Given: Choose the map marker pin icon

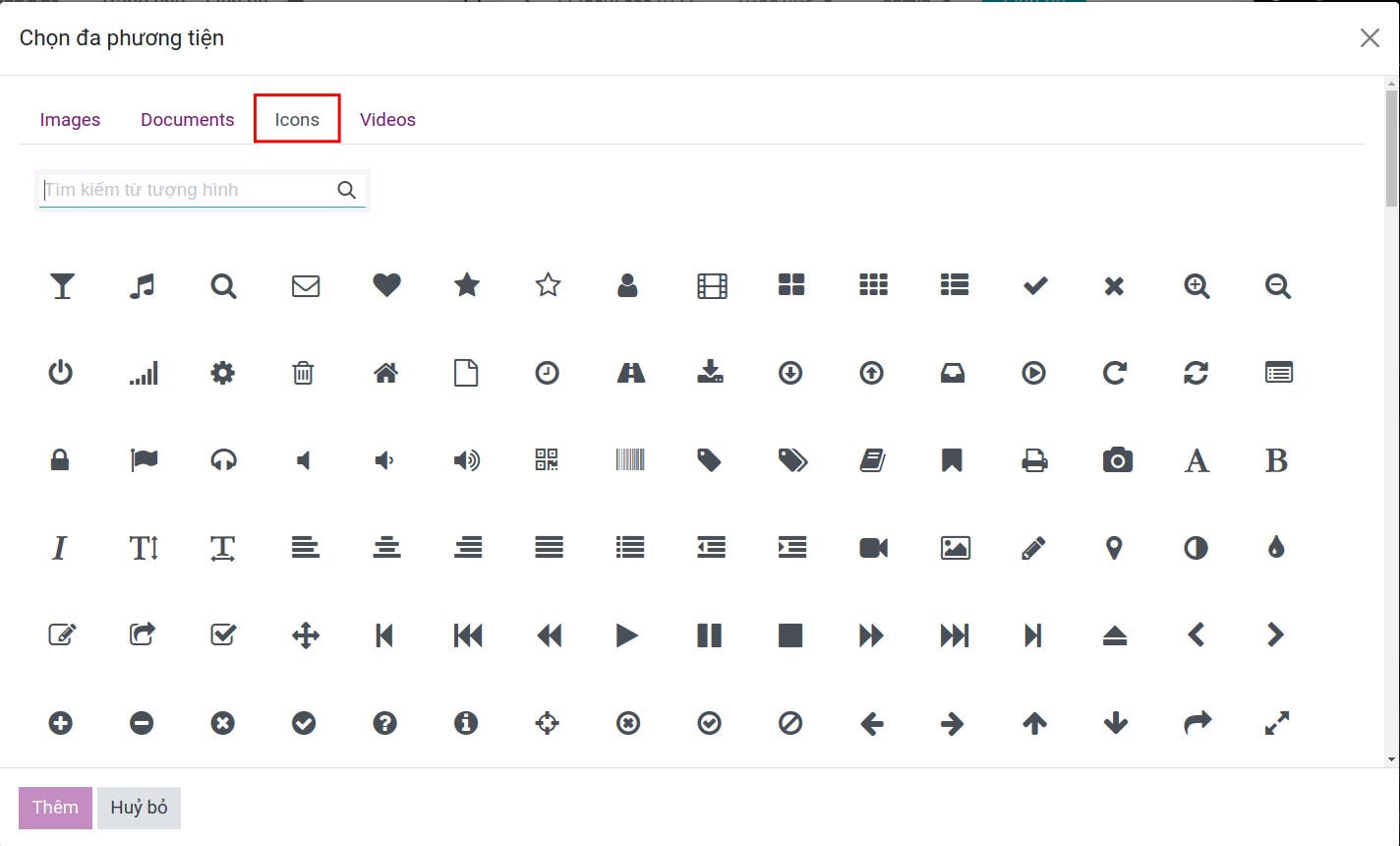Looking at the screenshot, I should pyautogui.click(x=1114, y=548).
